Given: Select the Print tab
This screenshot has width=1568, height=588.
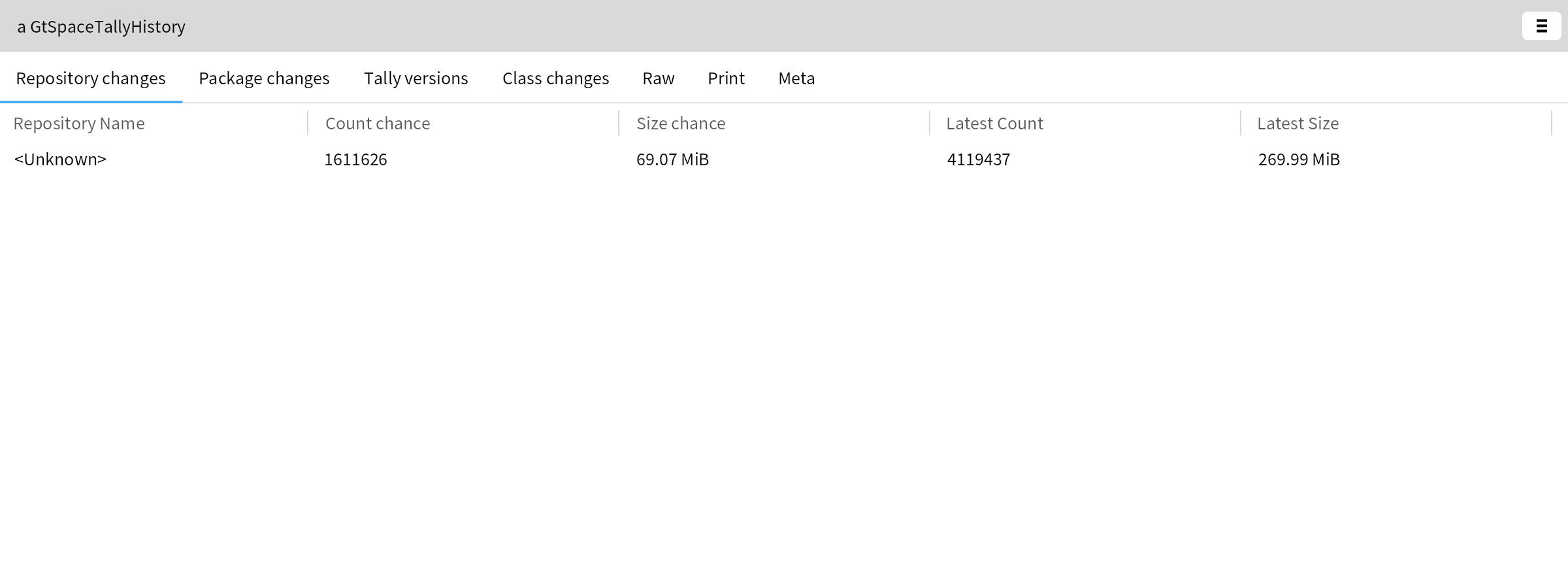Looking at the screenshot, I should (726, 78).
